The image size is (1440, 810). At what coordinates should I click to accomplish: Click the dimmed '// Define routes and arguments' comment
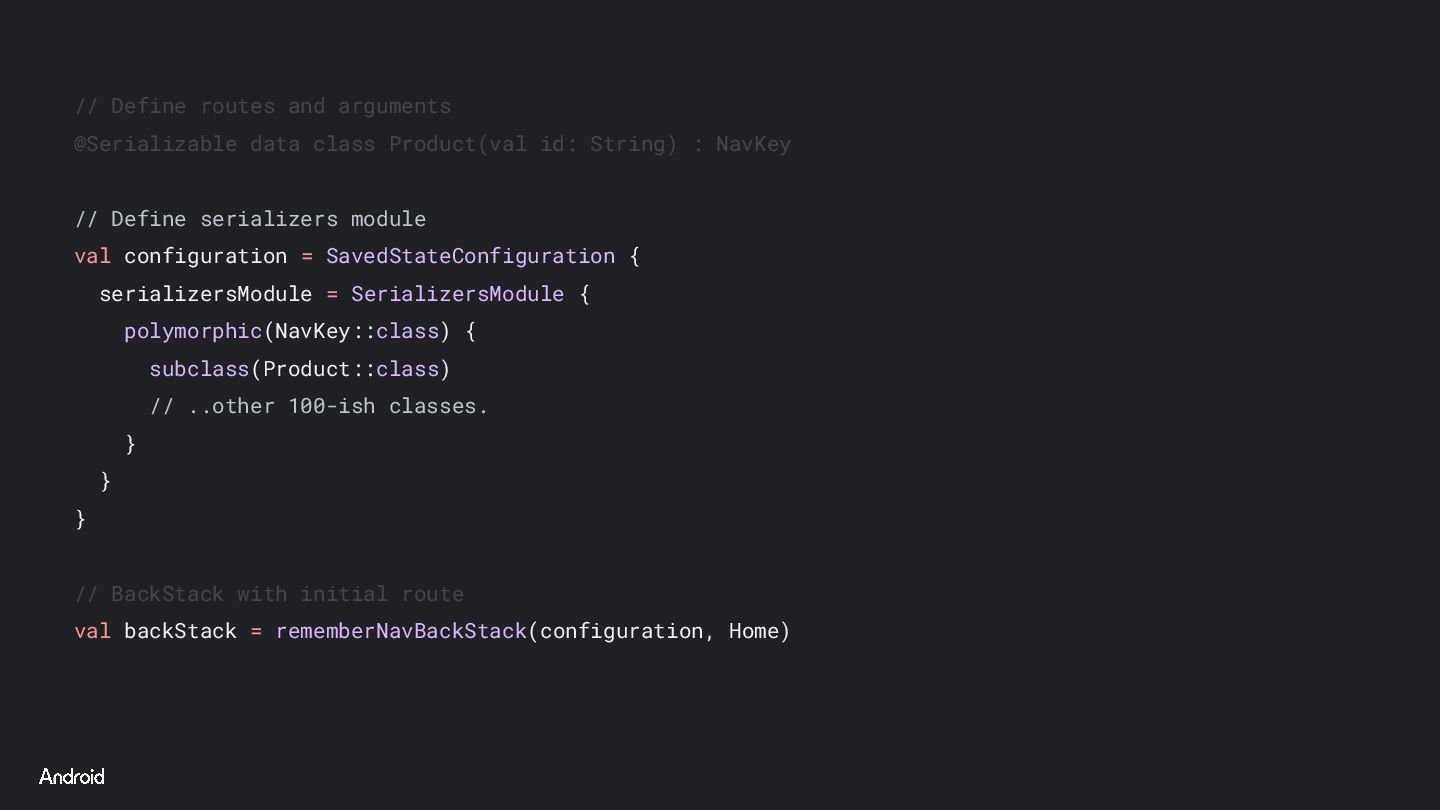263,106
